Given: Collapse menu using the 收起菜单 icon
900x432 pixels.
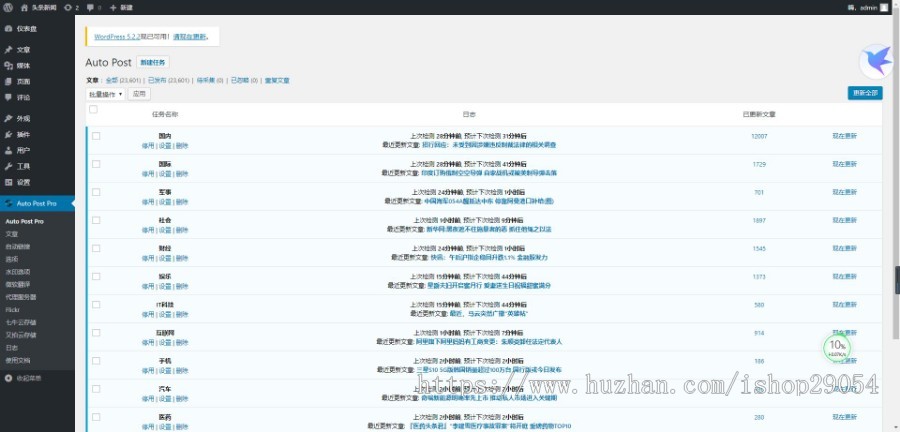Looking at the screenshot, I should [x=8, y=379].
